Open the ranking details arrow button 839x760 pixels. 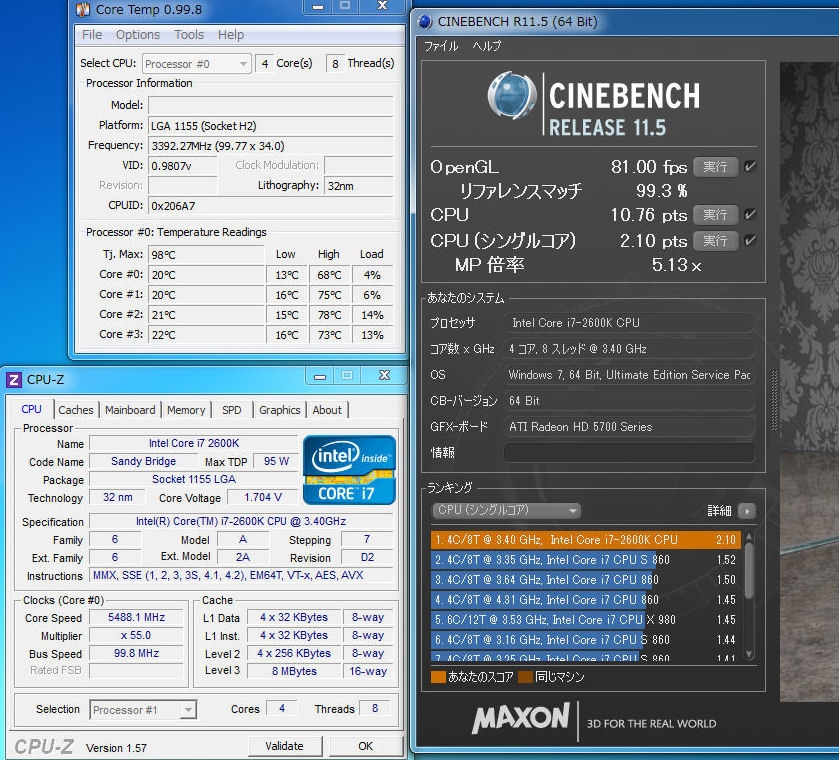[x=746, y=511]
